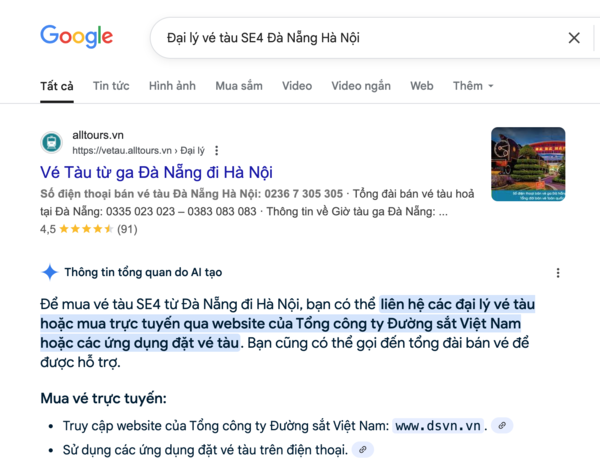Image resolution: width=600 pixels, height=458 pixels.
Task: Click the Google logo
Action: 77,36
